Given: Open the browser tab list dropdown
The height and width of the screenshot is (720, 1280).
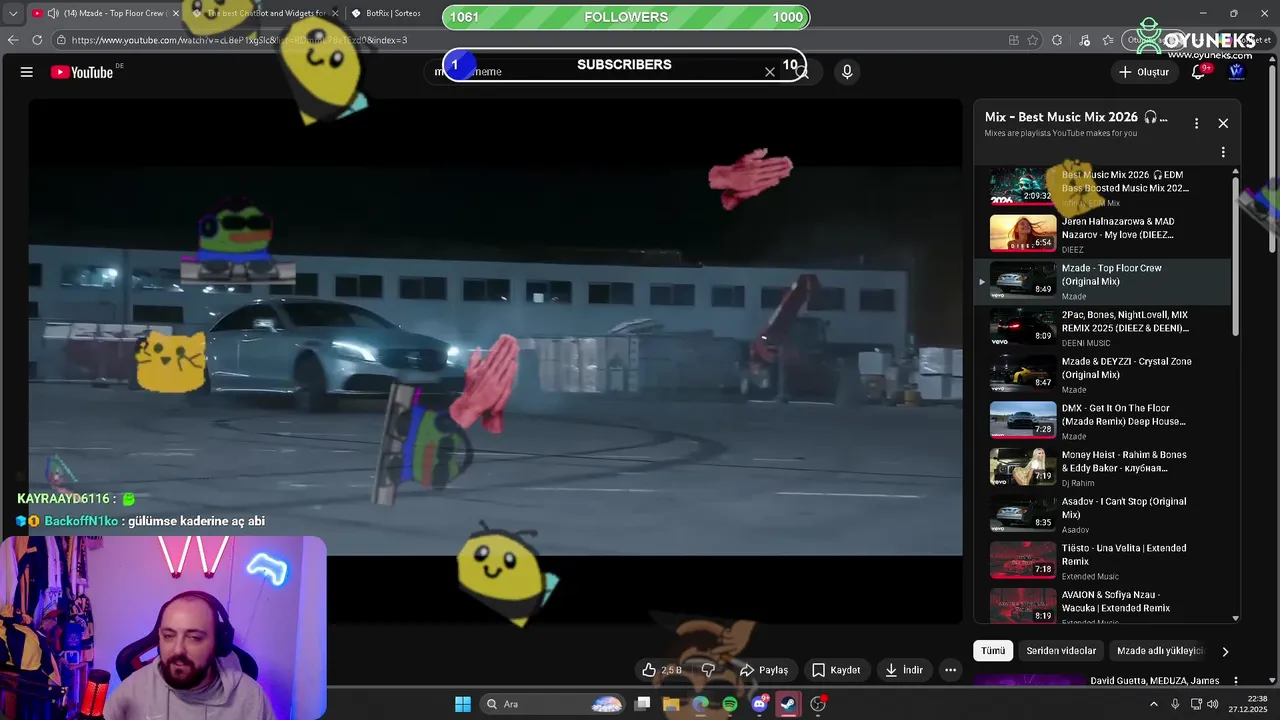Looking at the screenshot, I should point(13,13).
